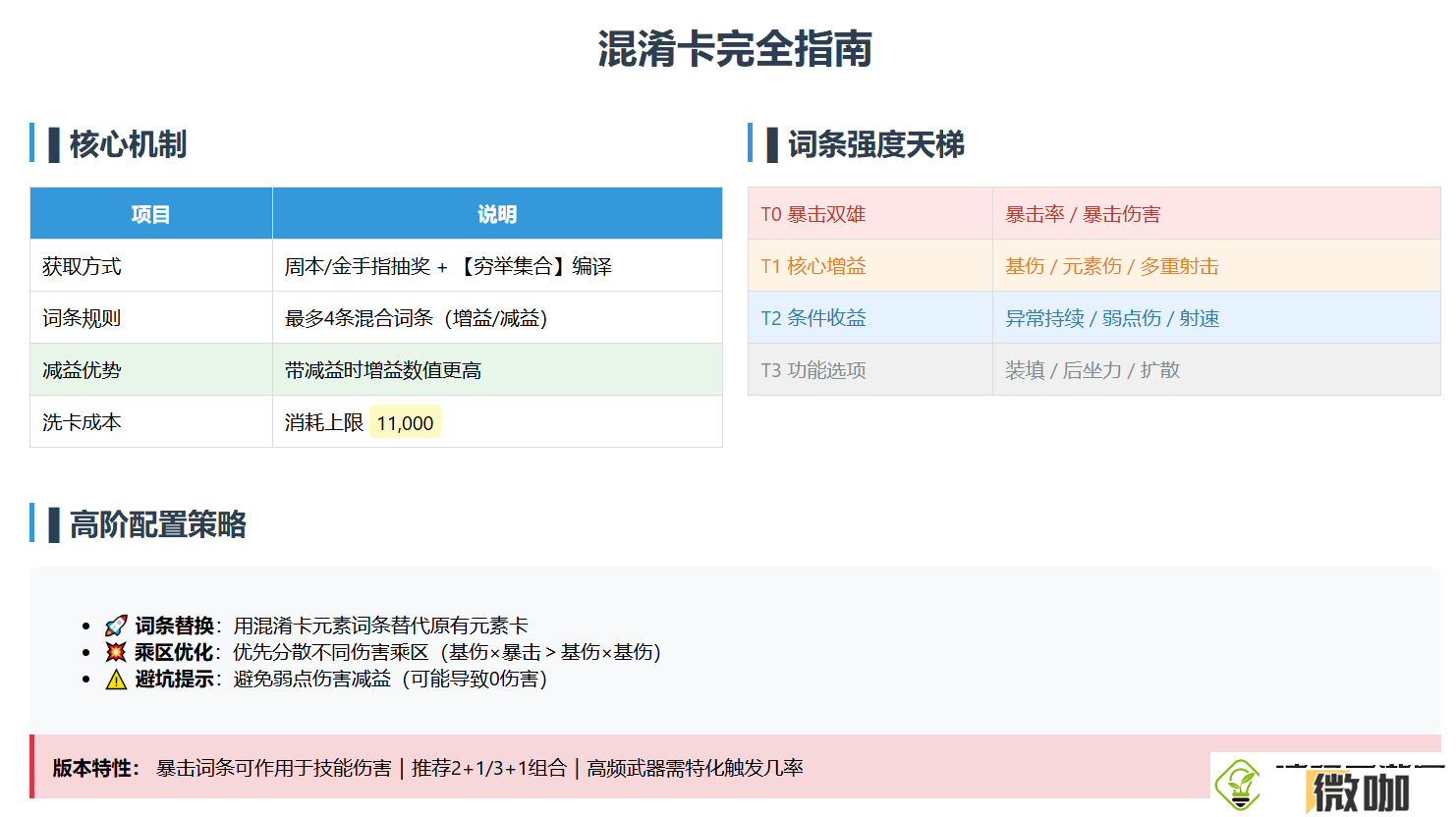Image resolution: width=1456 pixels, height=817 pixels.
Task: Click the bold 版本特性 label
Action: (95, 768)
